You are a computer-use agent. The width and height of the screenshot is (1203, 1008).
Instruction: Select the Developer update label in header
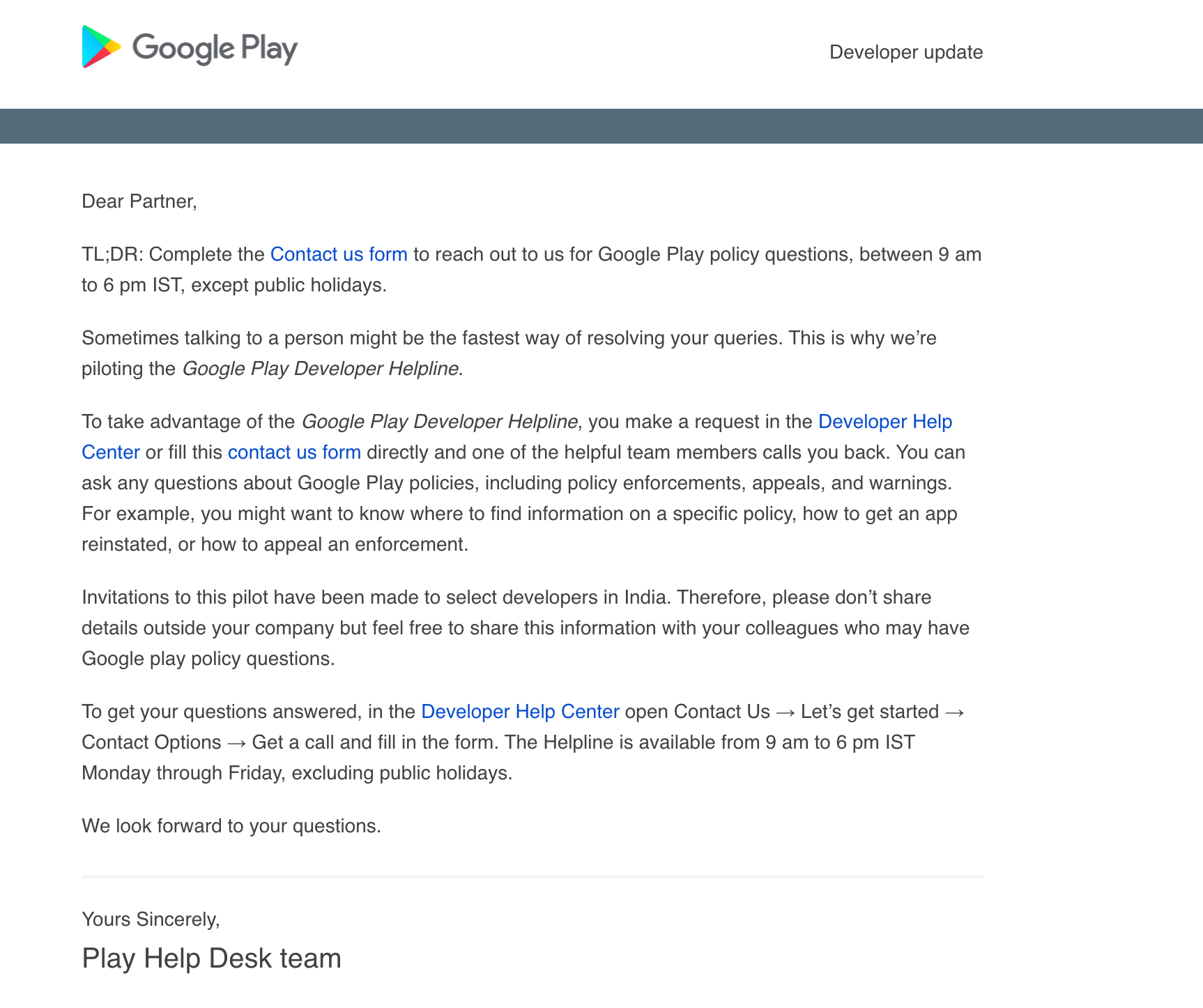906,52
